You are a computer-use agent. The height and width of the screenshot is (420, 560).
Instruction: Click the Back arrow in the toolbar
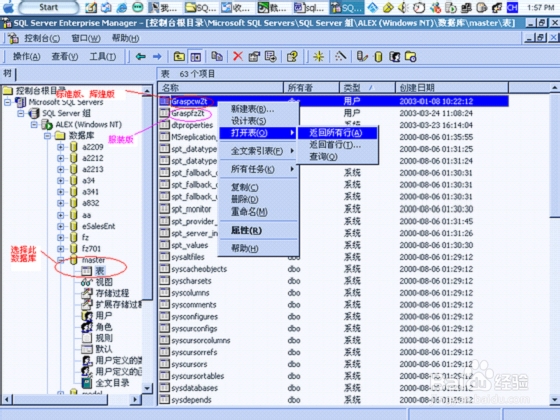click(x=141, y=56)
